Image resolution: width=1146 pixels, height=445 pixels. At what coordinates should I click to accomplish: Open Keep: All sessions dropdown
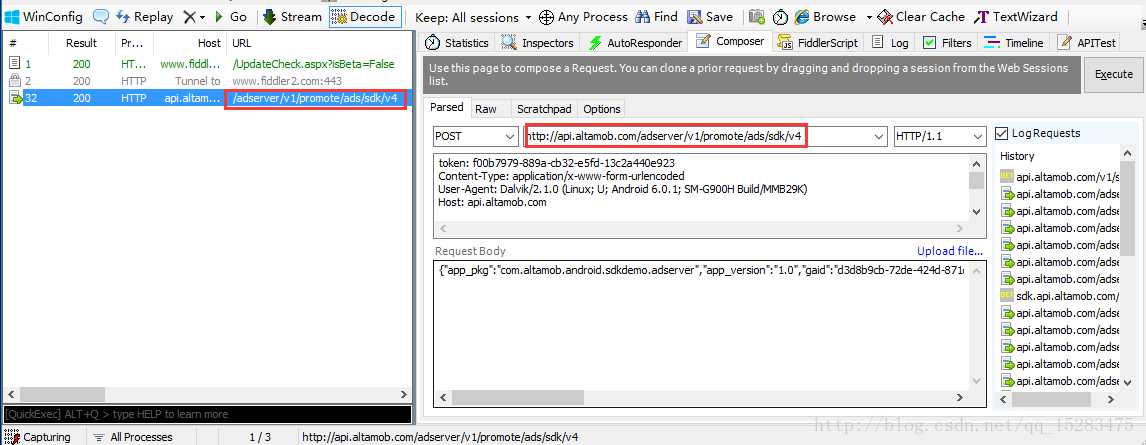(x=473, y=17)
